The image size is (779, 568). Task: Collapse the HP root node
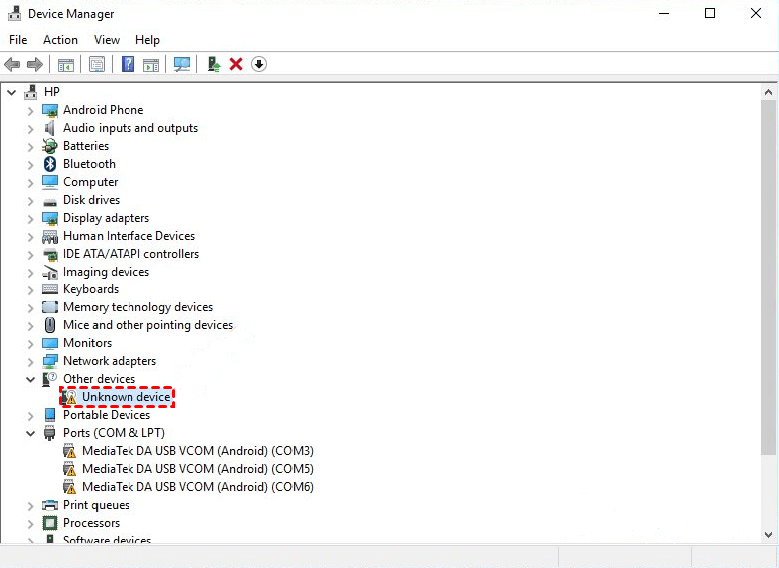11,92
